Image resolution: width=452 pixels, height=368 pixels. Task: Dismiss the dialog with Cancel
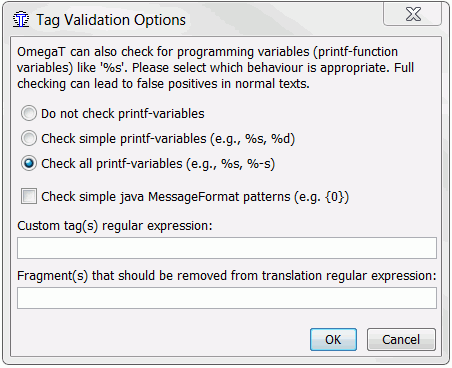(401, 339)
